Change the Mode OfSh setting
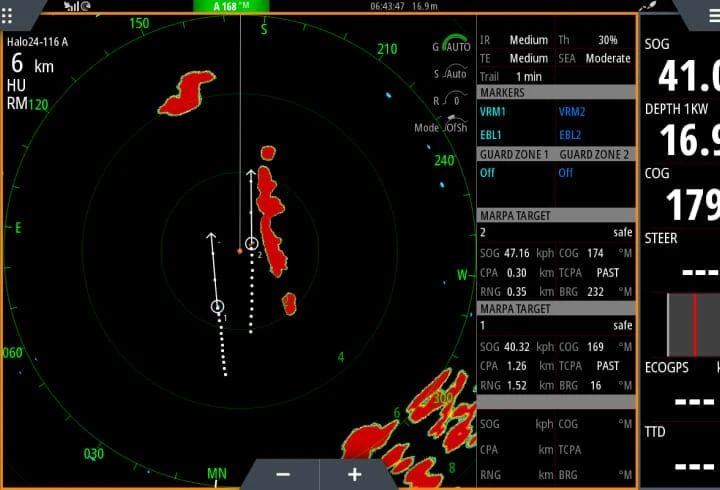This screenshot has height=490, width=720. click(441, 127)
